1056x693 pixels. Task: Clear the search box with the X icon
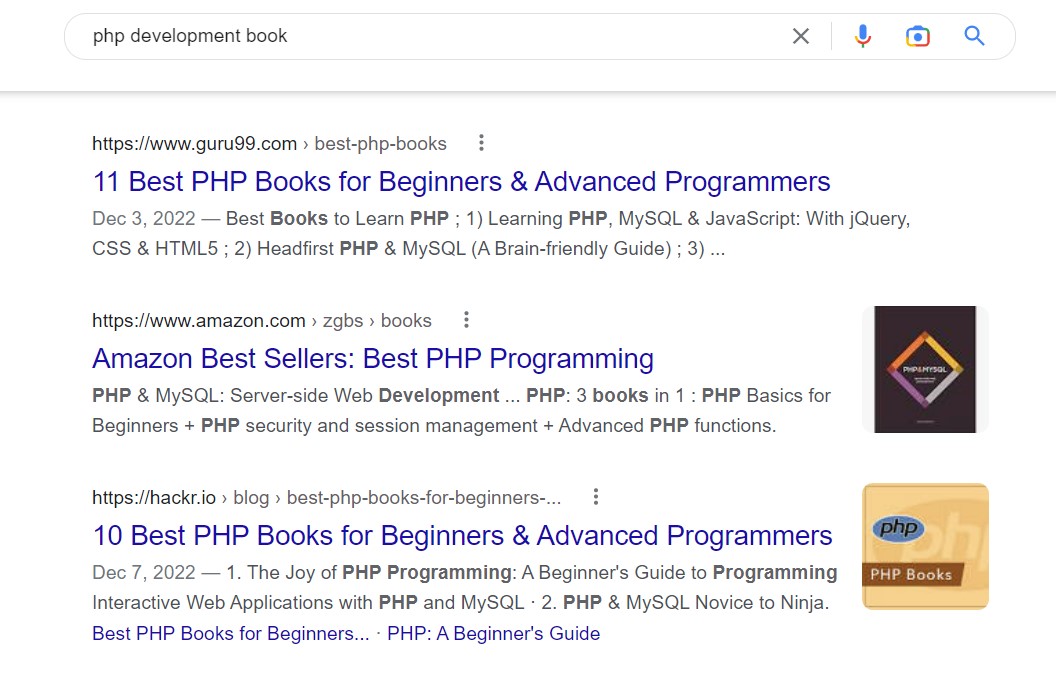801,36
